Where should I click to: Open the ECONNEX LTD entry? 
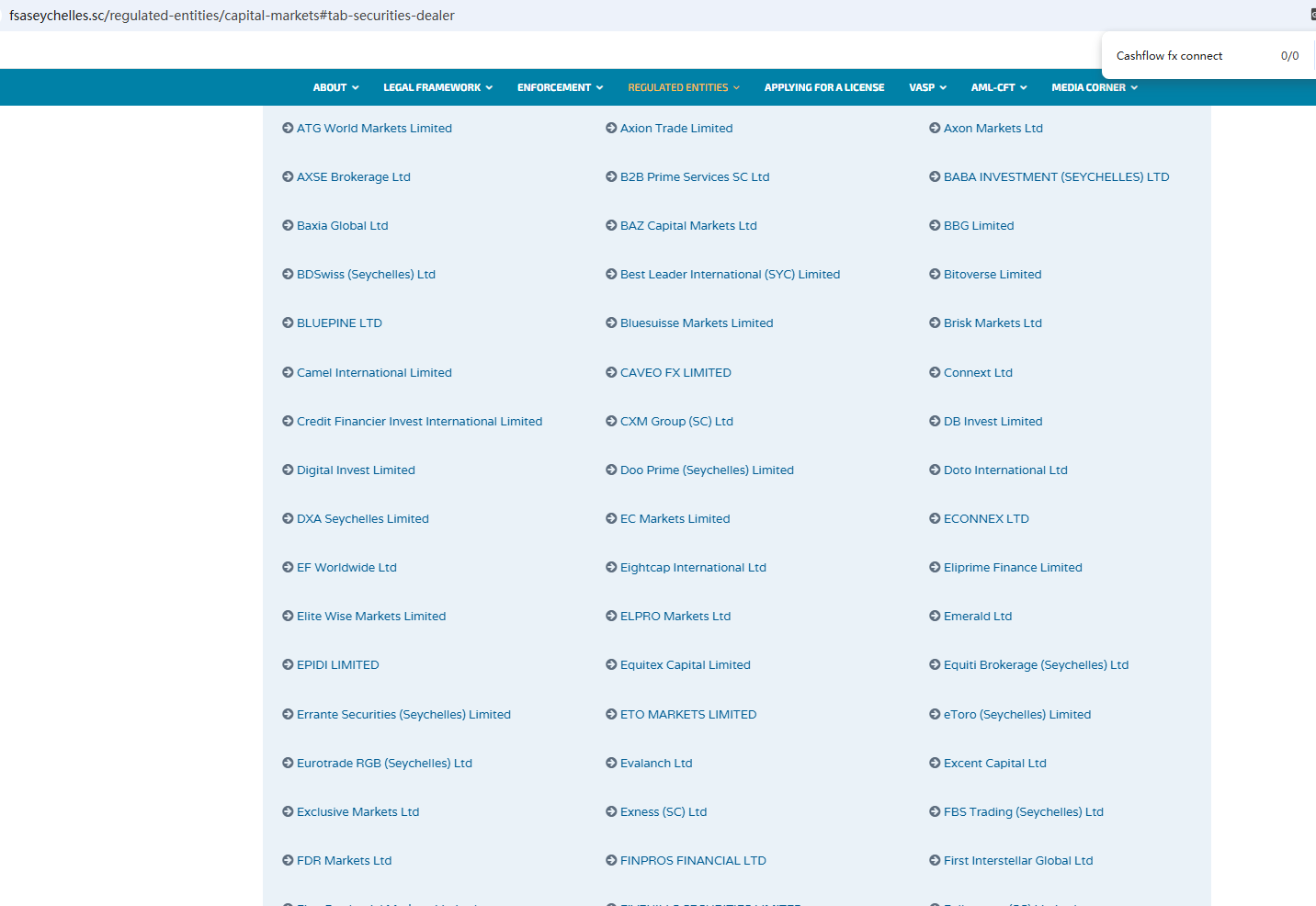(x=986, y=519)
